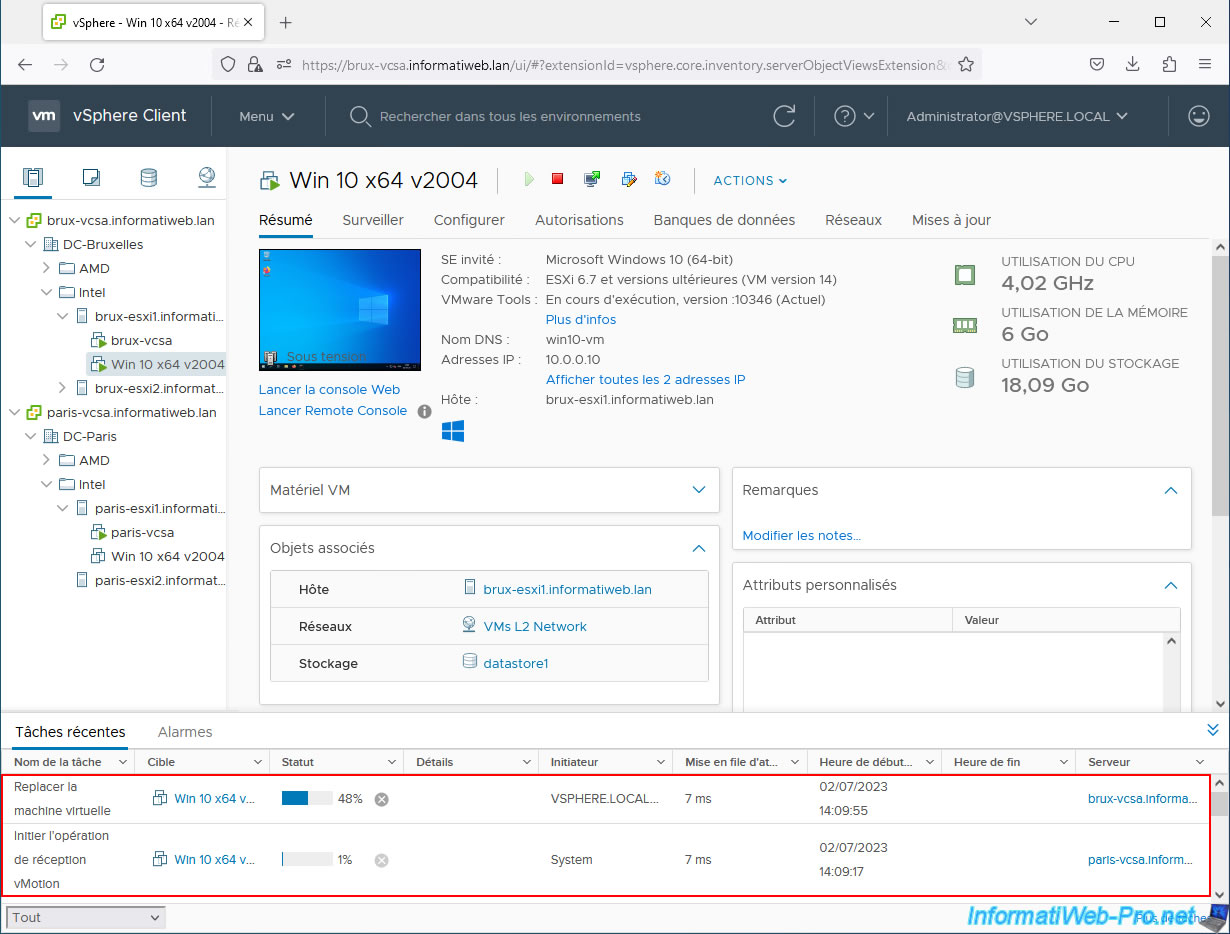Viewport: 1230px width, 934px height.
Task: Select paris-esxi2 host in tree
Action: tap(160, 580)
